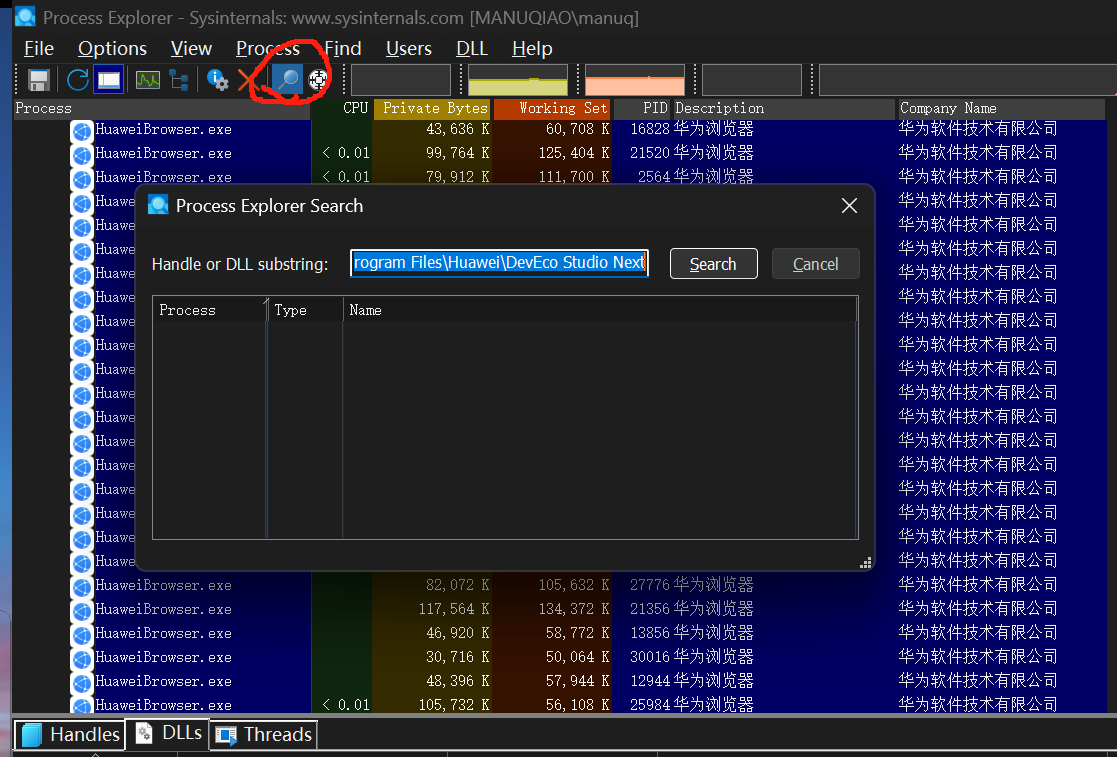Refresh the process list now
This screenshot has width=1117, height=757.
click(77, 80)
